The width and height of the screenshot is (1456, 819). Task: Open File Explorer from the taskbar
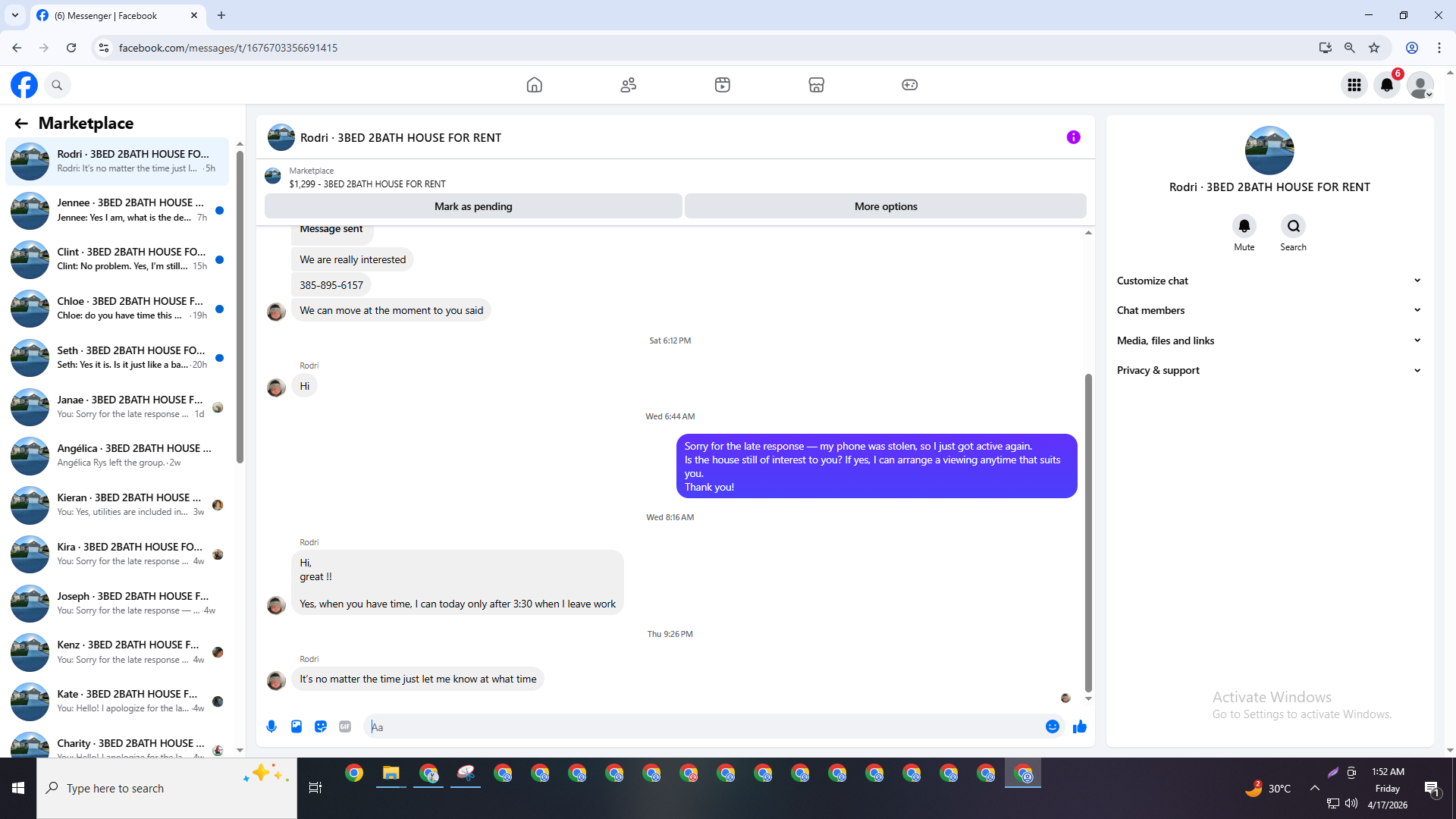click(x=391, y=773)
